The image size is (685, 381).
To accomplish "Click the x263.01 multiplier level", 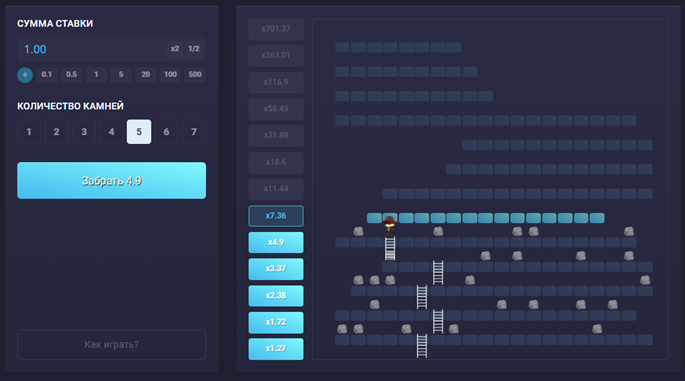I will [x=276, y=55].
